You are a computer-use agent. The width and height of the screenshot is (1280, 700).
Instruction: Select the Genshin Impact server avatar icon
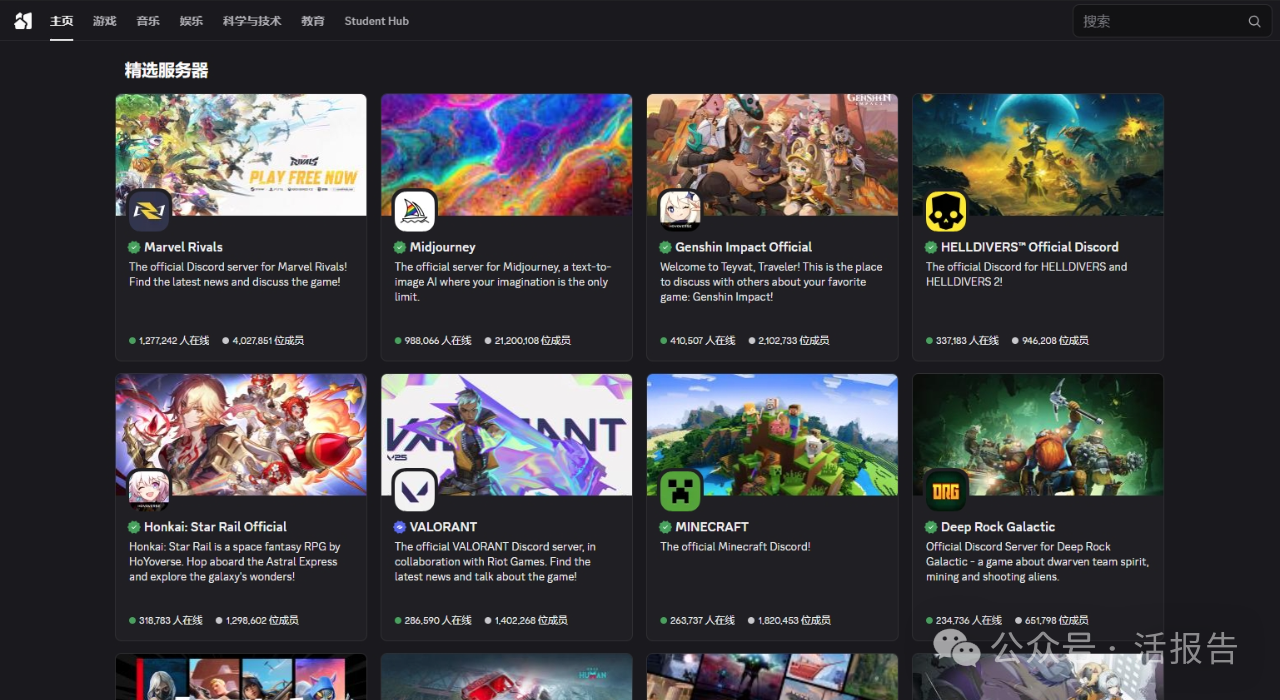coord(680,211)
